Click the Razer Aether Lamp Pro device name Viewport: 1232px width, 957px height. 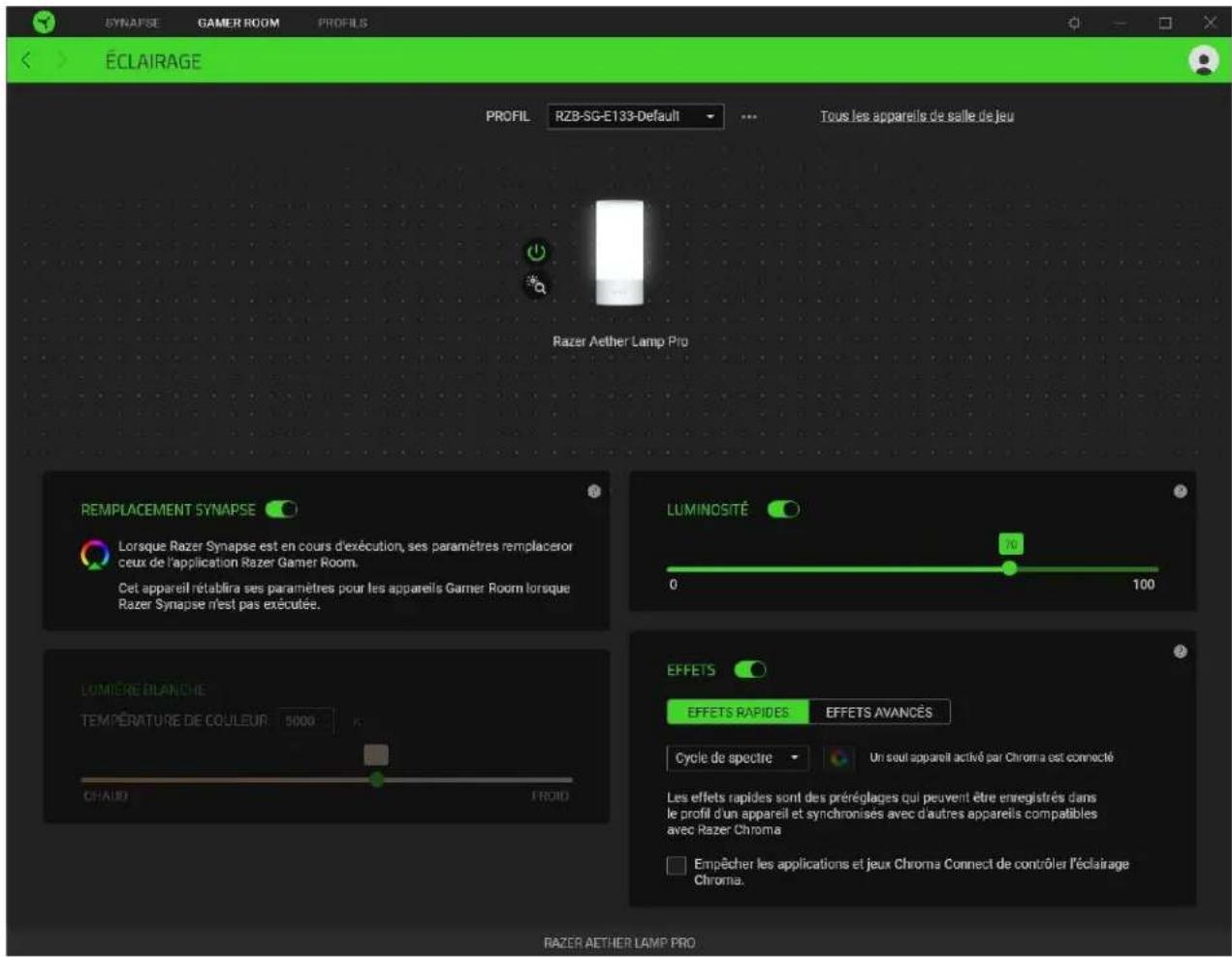pos(620,341)
